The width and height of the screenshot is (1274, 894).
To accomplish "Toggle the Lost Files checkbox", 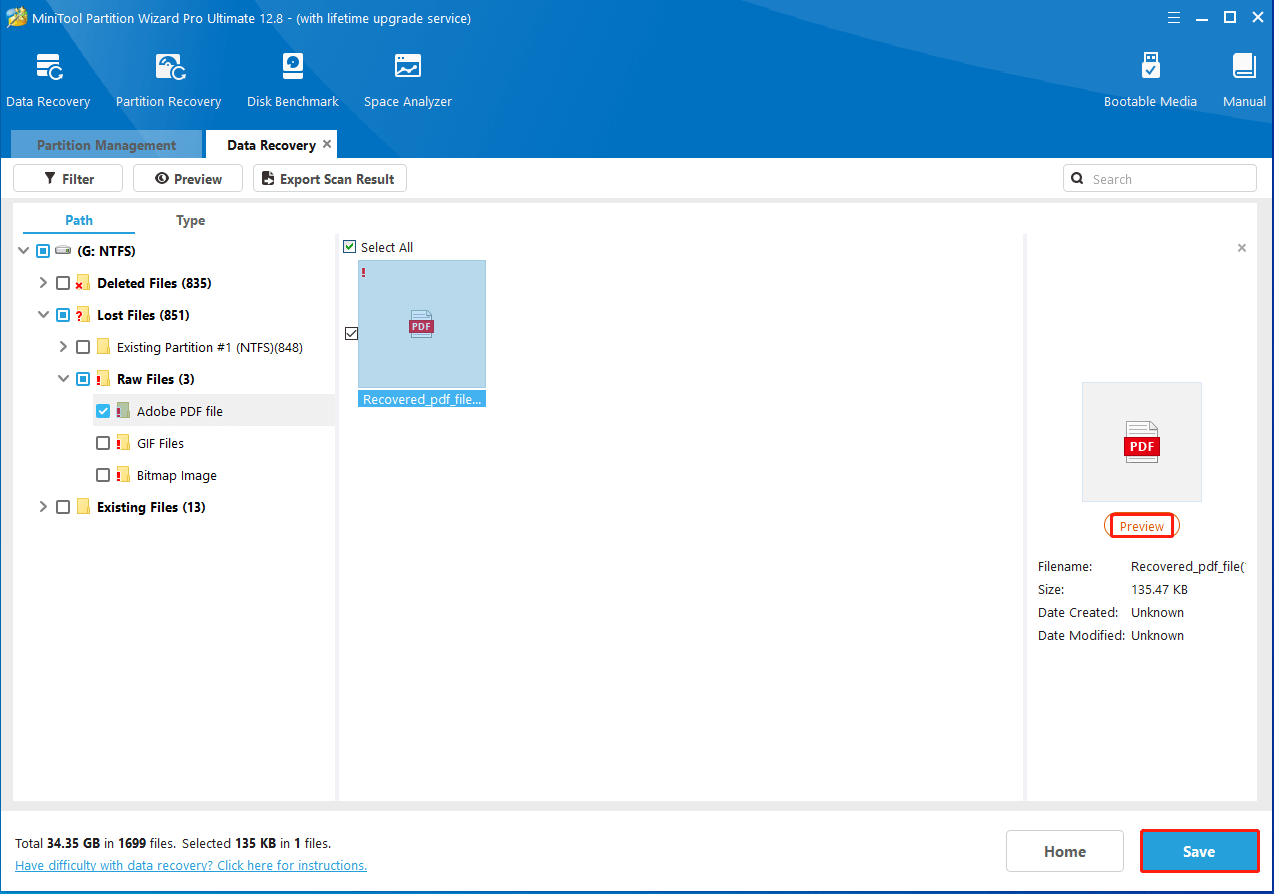I will pyautogui.click(x=63, y=315).
